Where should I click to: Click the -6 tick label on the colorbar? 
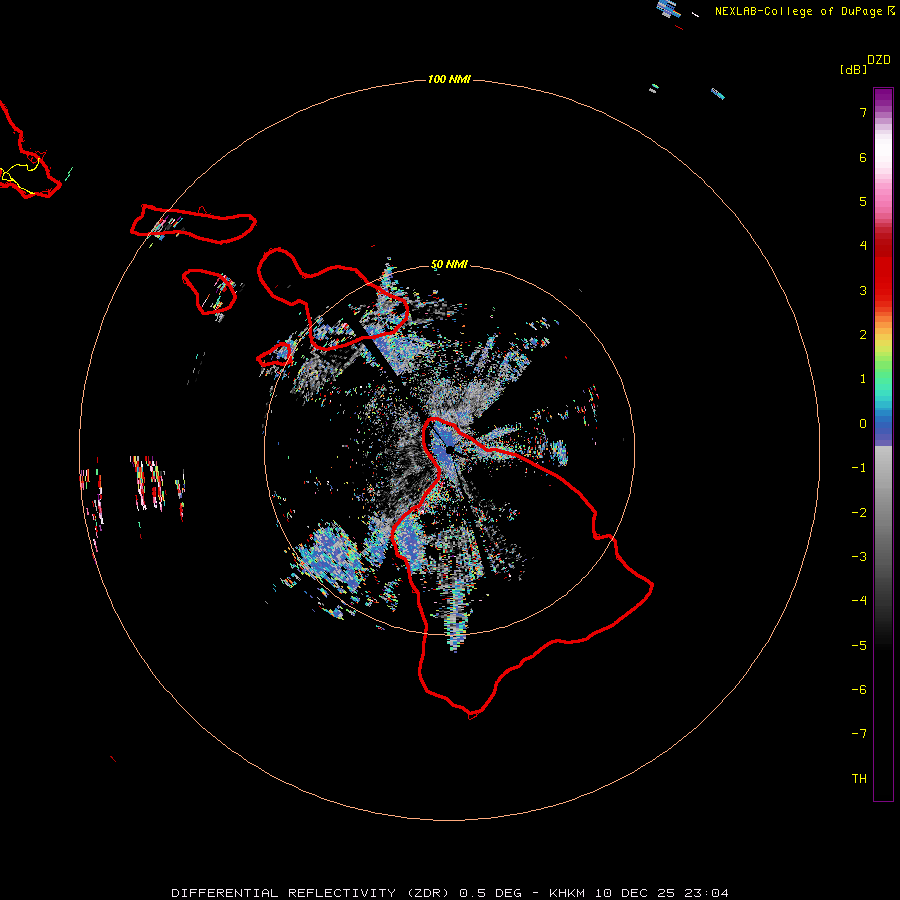(x=859, y=690)
